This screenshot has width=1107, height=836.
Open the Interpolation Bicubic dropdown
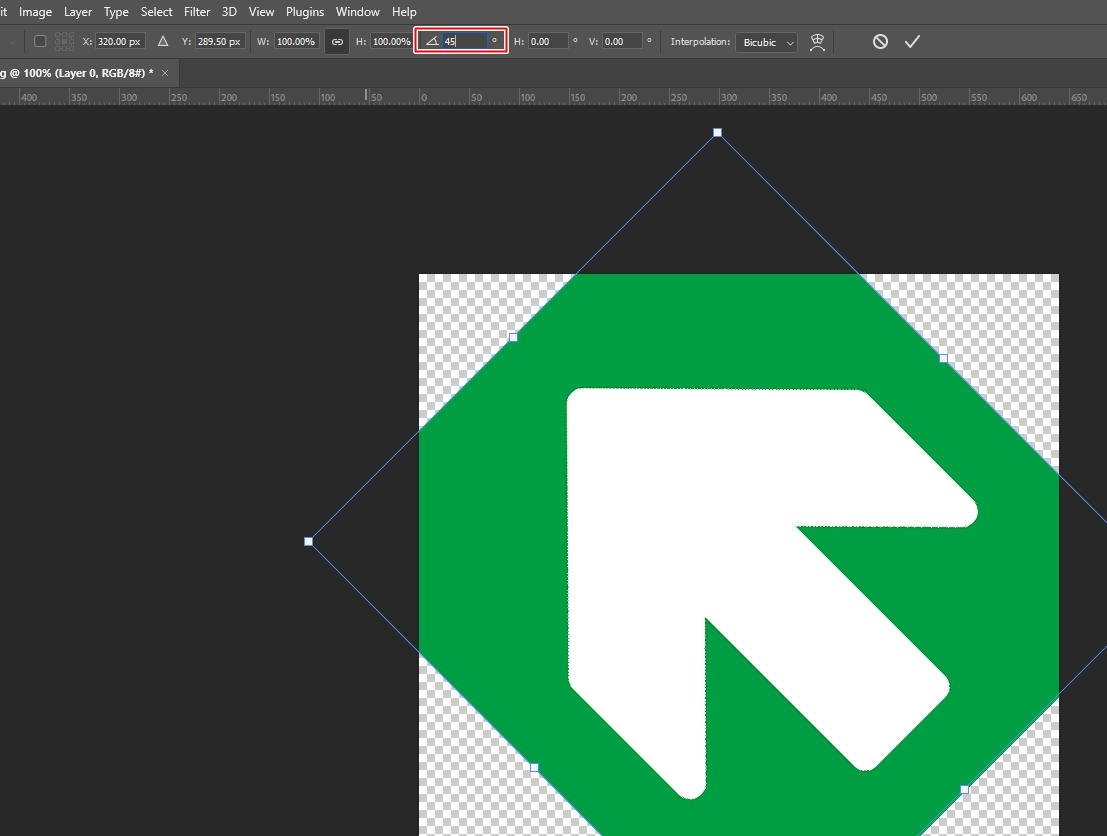point(767,42)
